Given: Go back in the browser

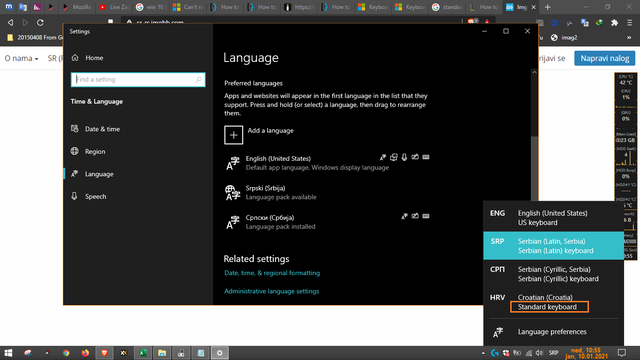Looking at the screenshot, I should tap(11, 23).
